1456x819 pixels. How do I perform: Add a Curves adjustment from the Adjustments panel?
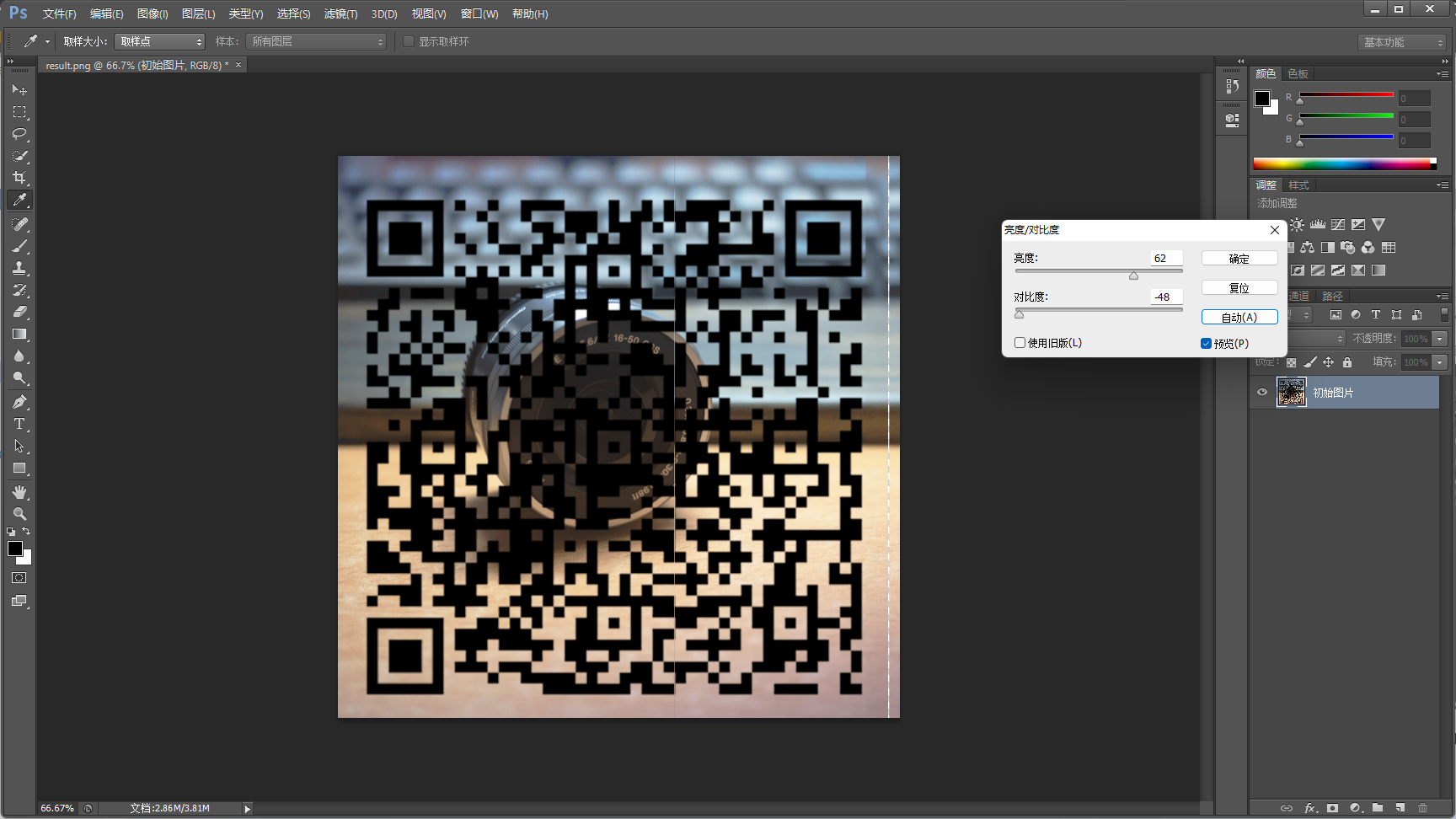1338,225
